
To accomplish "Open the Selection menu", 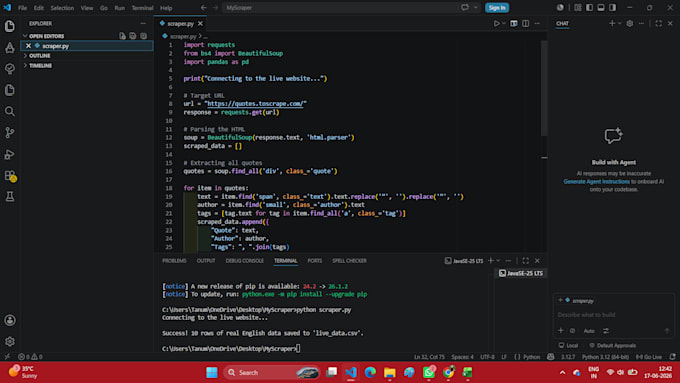I will pyautogui.click(x=62, y=8).
